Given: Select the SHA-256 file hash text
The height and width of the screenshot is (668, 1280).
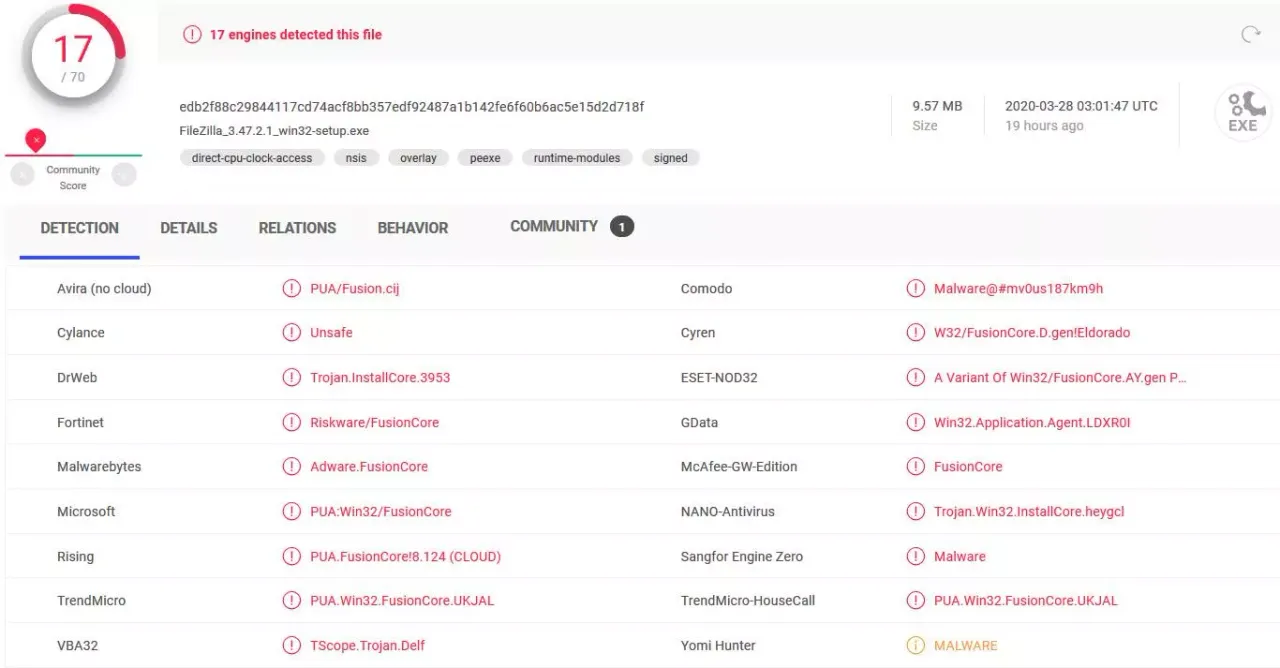Looking at the screenshot, I should pos(412,106).
